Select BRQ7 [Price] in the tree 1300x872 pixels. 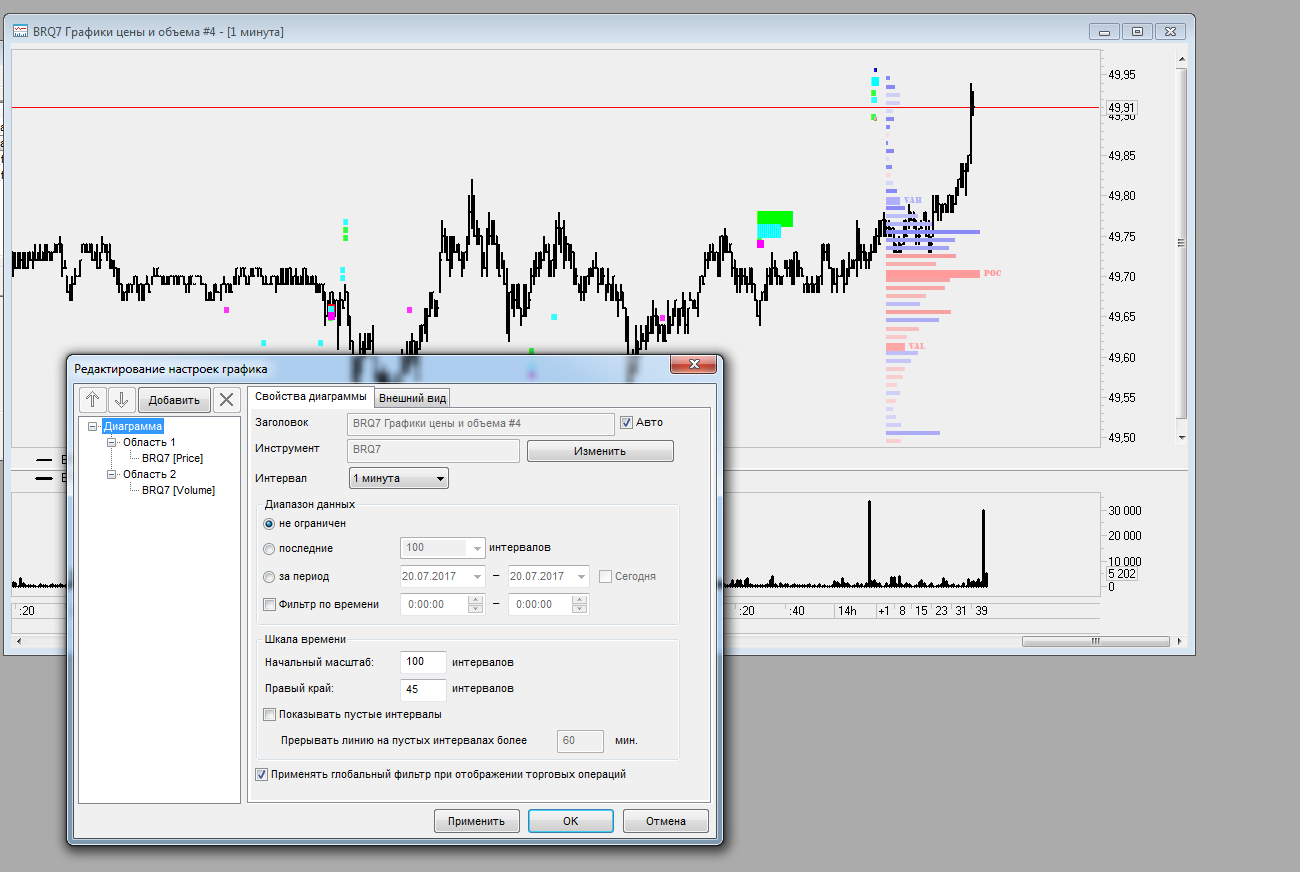pyautogui.click(x=172, y=458)
